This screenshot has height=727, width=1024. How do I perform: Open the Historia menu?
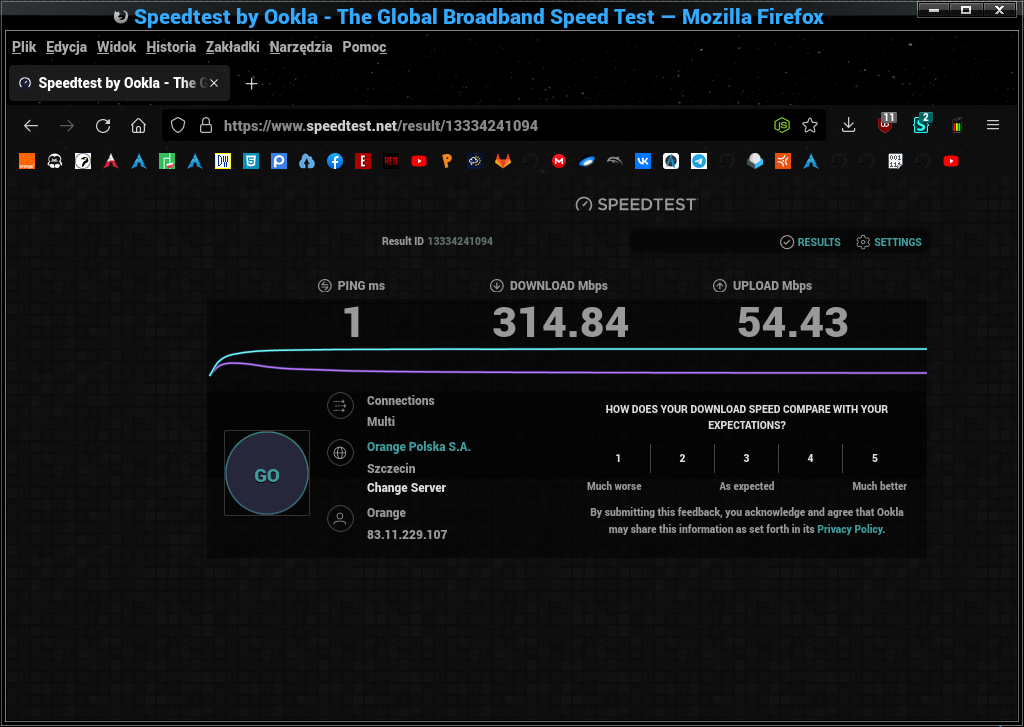(171, 47)
